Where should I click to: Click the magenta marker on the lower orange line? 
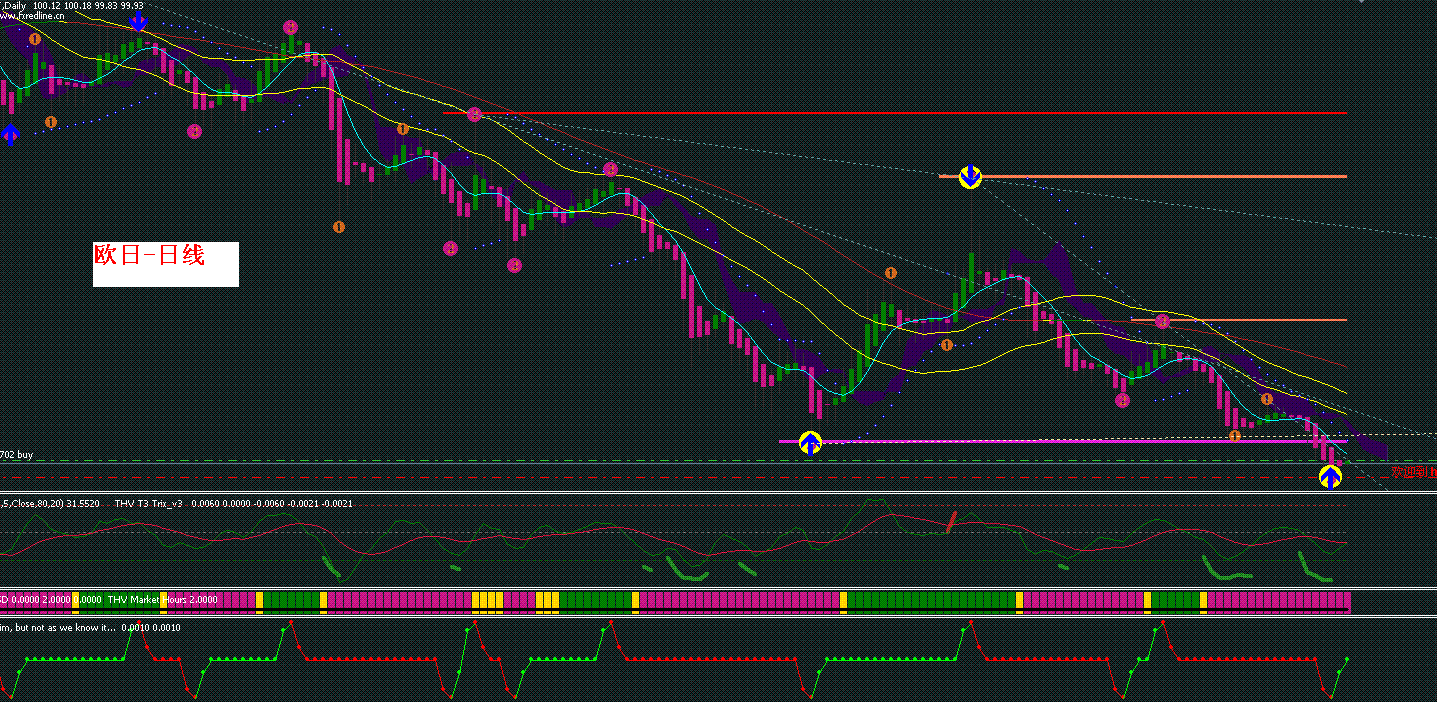[x=1162, y=321]
